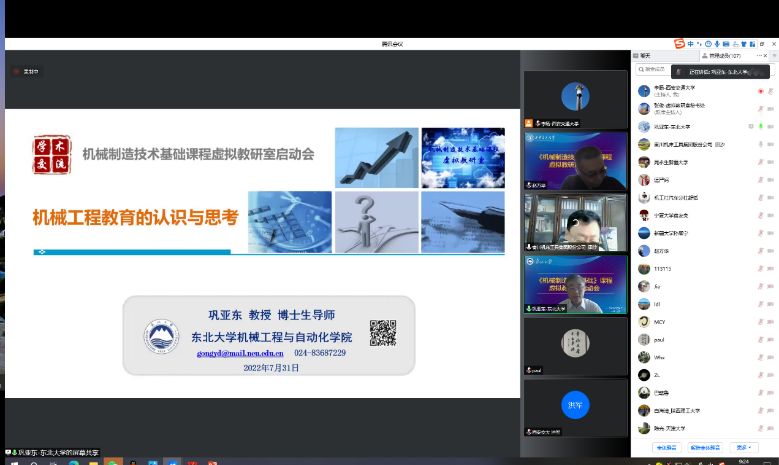Switch to the 聊天 chat tab
Viewport: 779px width, 465px height.
[644, 56]
